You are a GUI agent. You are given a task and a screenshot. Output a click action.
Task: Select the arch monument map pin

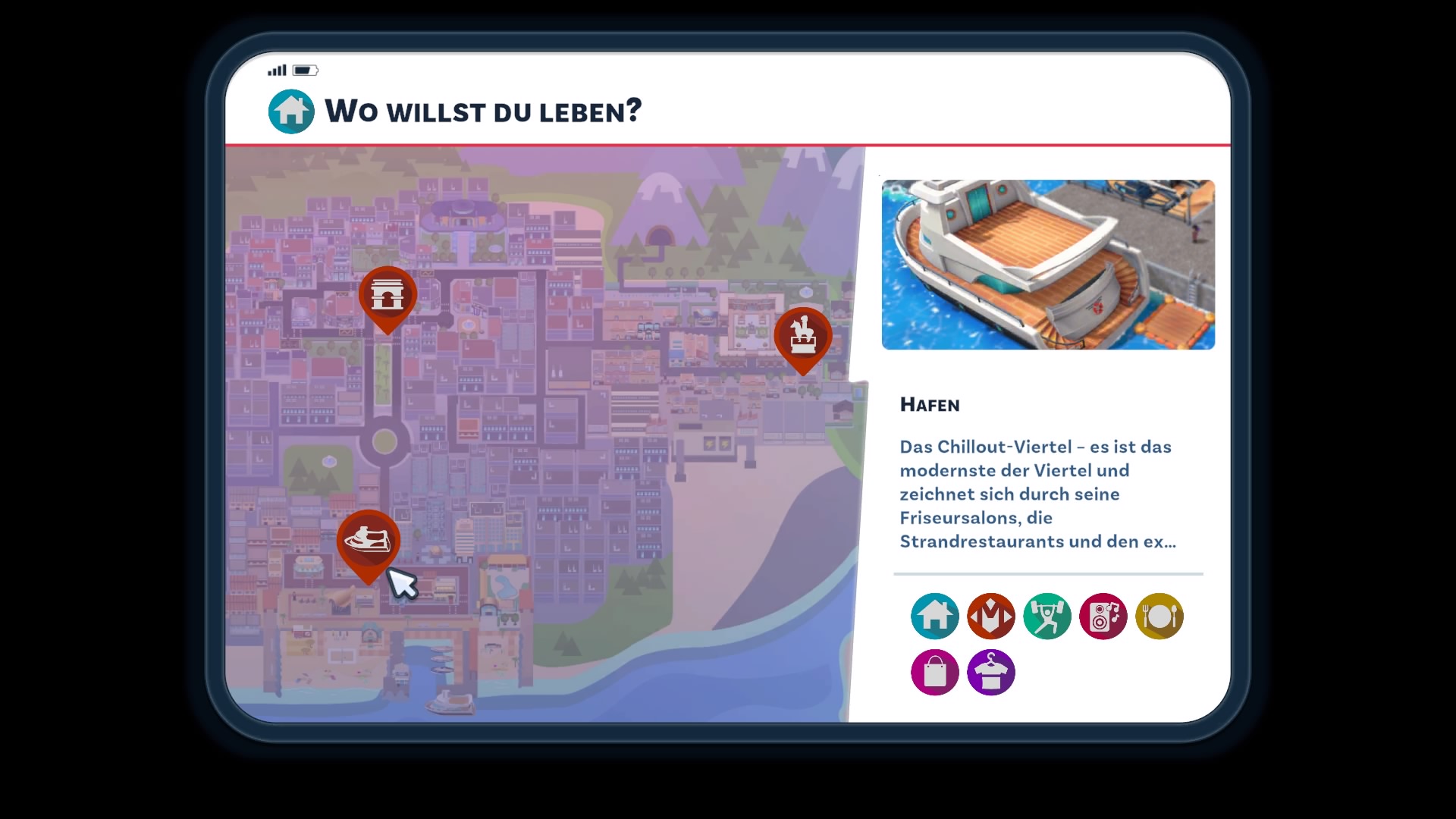[x=388, y=300]
